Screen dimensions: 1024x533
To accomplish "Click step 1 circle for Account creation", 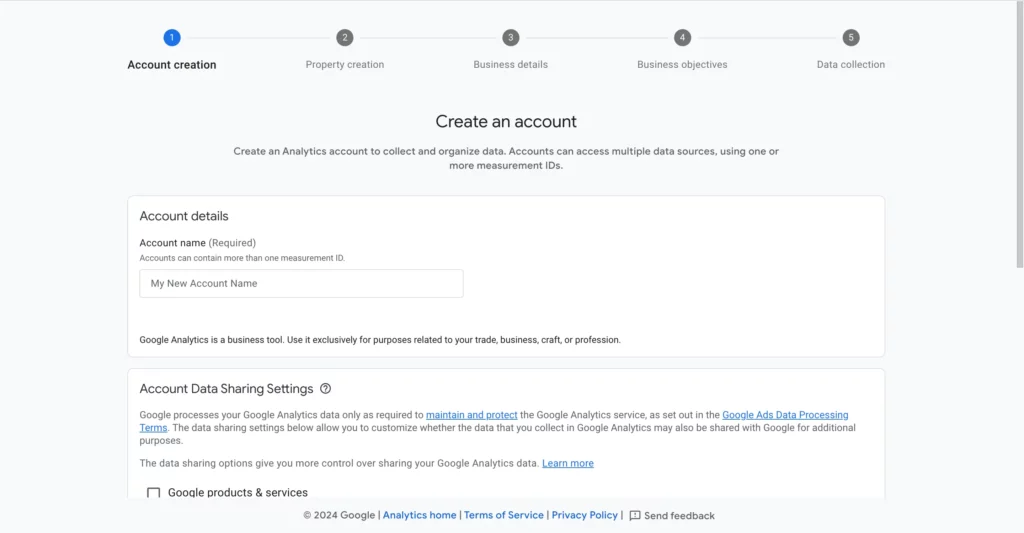I will tap(172, 38).
